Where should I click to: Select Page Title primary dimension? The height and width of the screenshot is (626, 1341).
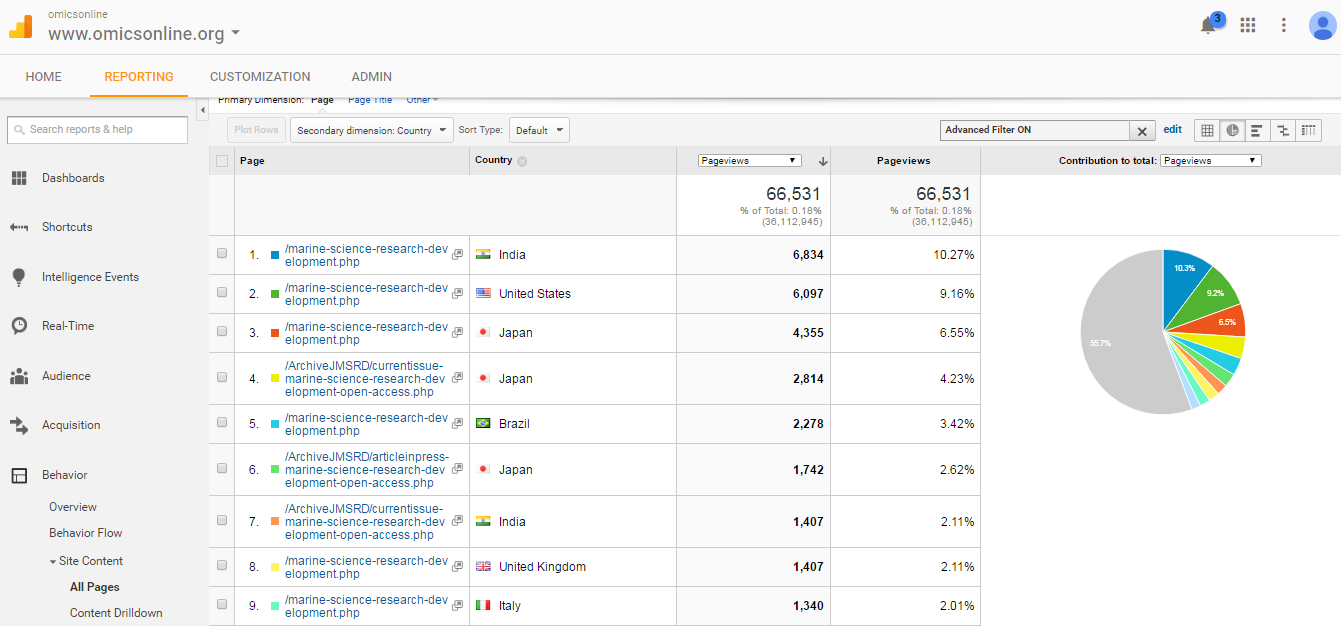coord(370,100)
